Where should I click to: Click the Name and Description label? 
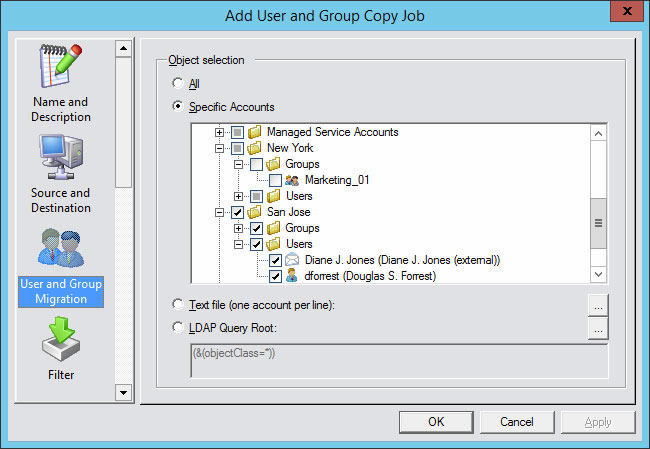pyautogui.click(x=61, y=109)
